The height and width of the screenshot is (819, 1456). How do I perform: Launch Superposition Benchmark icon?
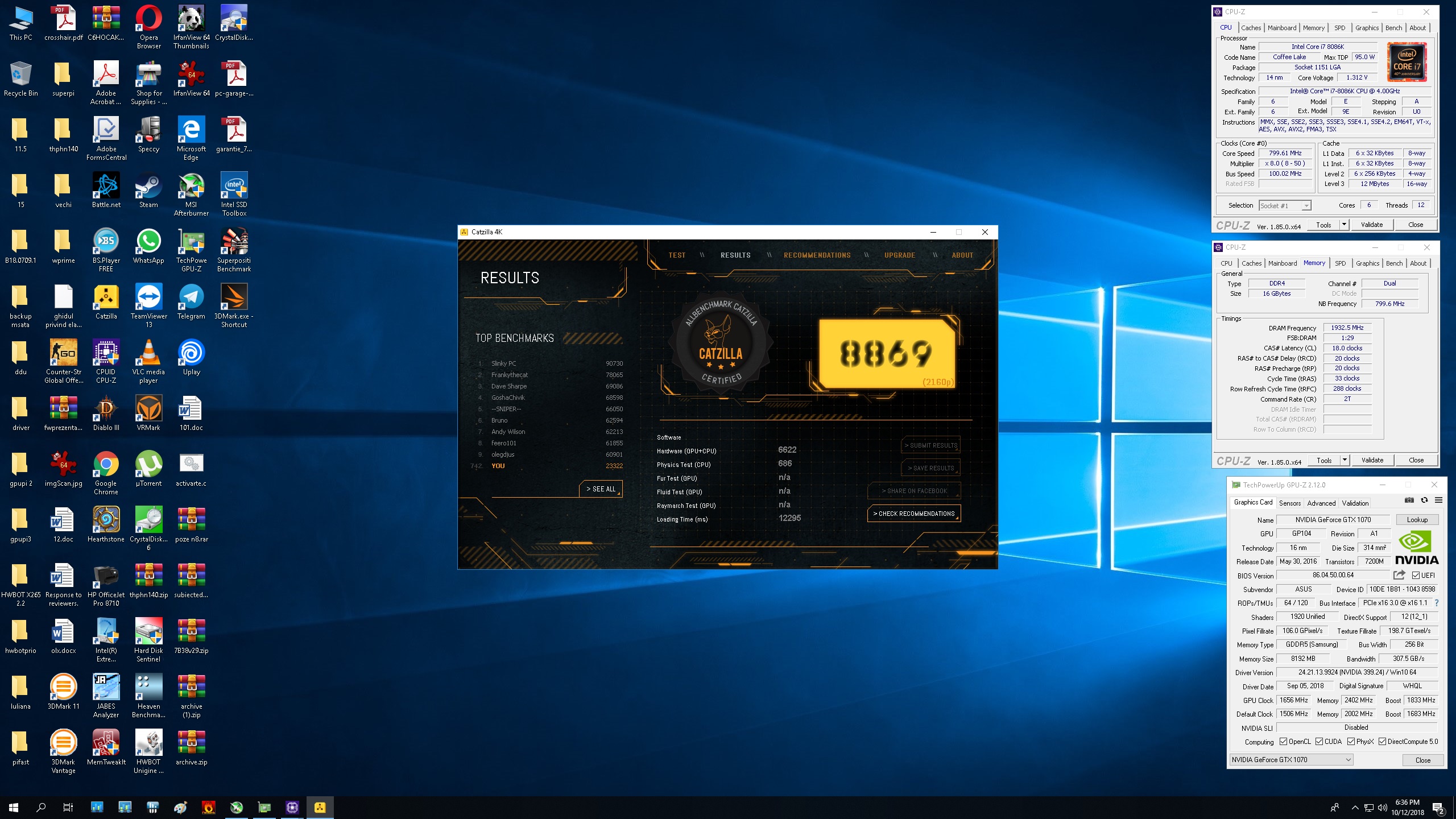click(x=234, y=250)
